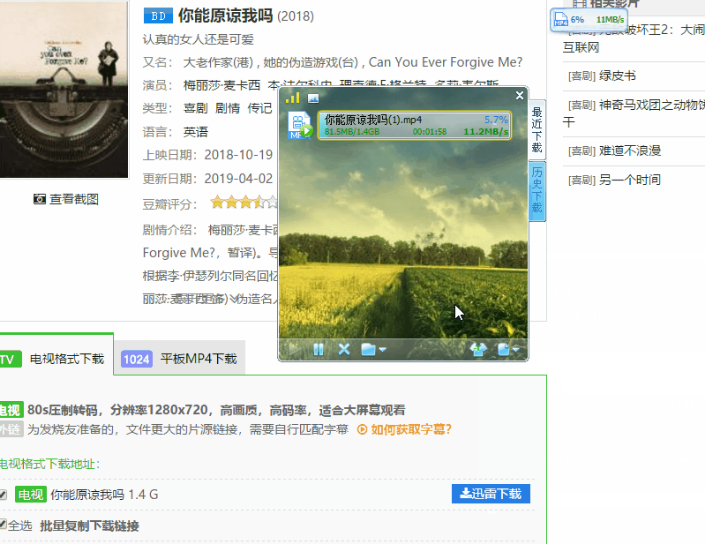Click the download progress bar of 你能原谅我吗(1).mp4
This screenshot has height=550, width=705.
click(415, 125)
